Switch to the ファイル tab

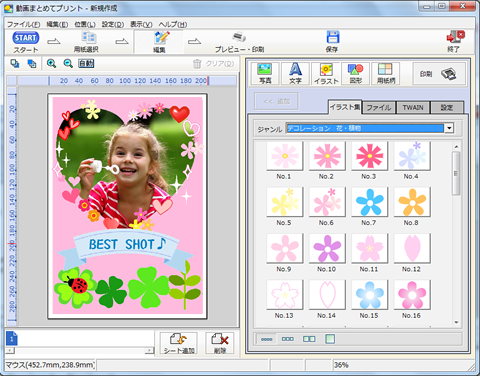point(379,108)
